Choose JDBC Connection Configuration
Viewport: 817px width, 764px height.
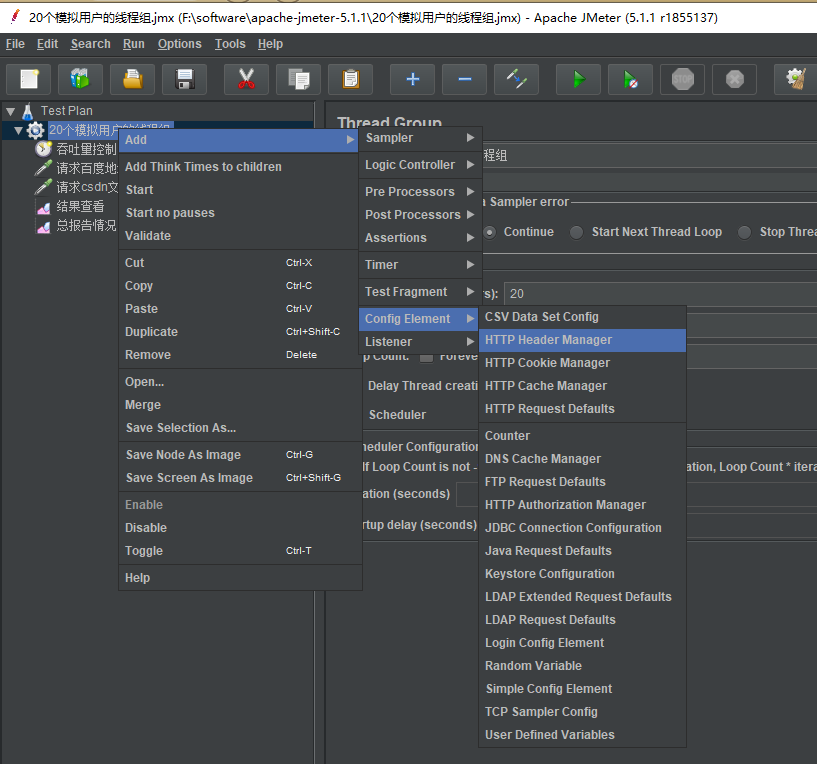pos(582,528)
